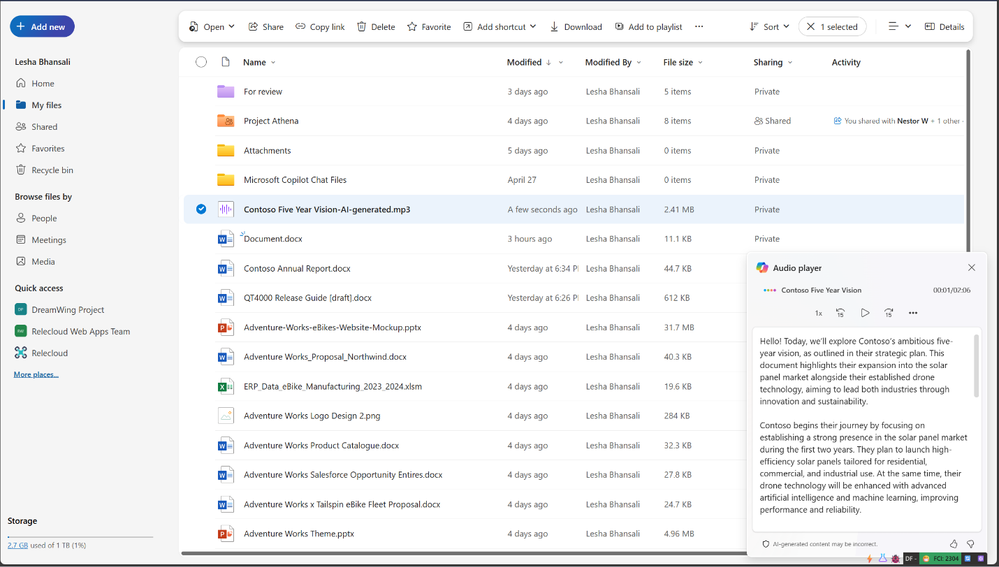Open the Sort dropdown
The height and width of the screenshot is (567, 999).
(770, 27)
